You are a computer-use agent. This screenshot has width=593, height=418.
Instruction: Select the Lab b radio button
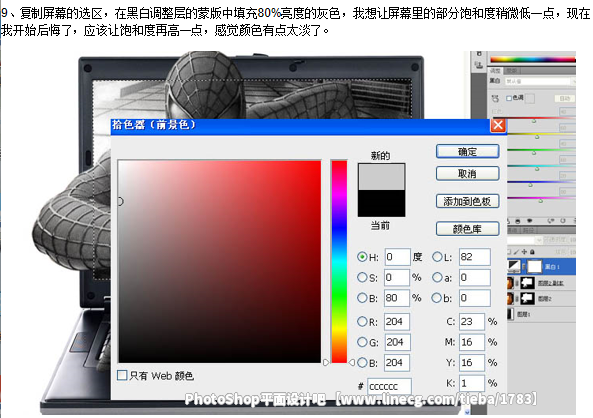click(436, 298)
